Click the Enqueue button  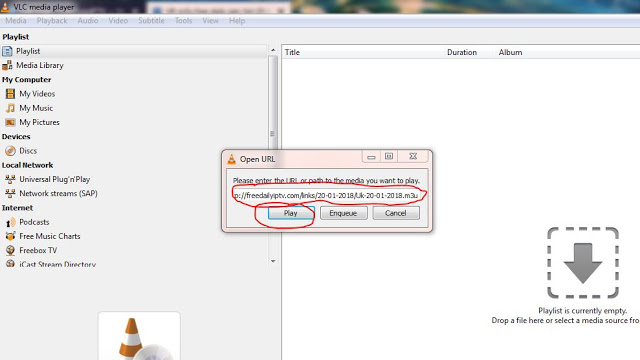point(343,213)
